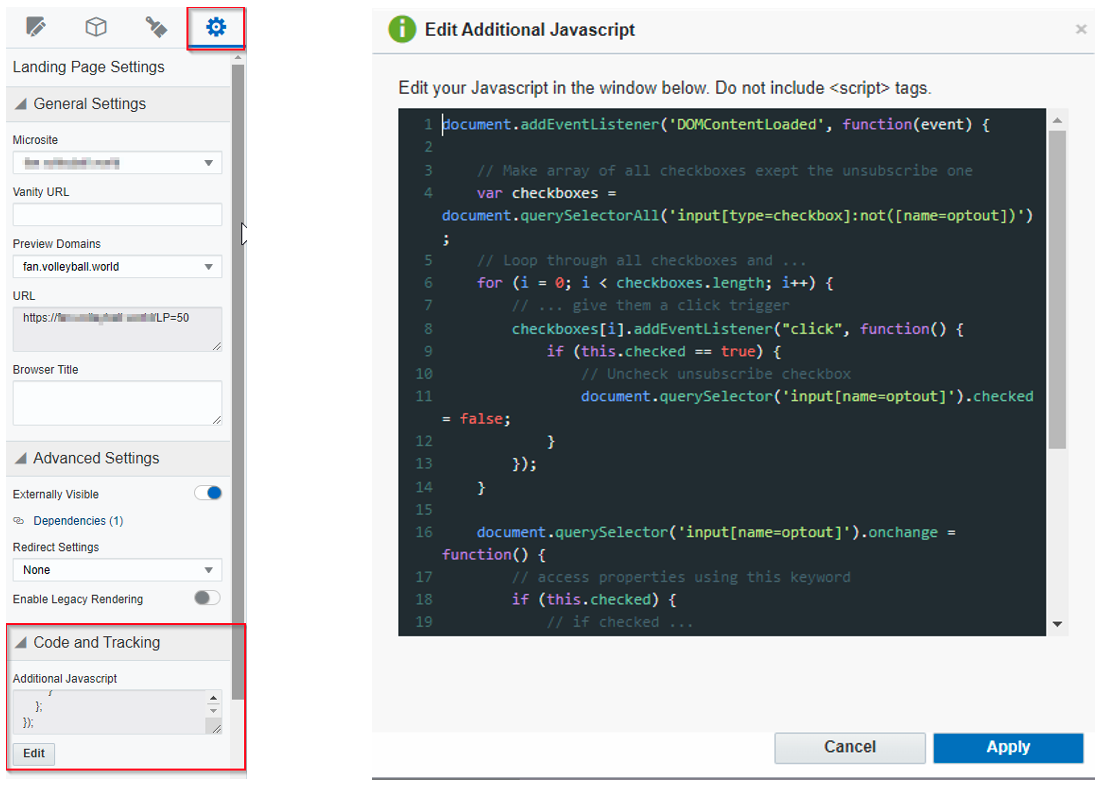Click line 18 'if (this.checked) {'

(594, 599)
